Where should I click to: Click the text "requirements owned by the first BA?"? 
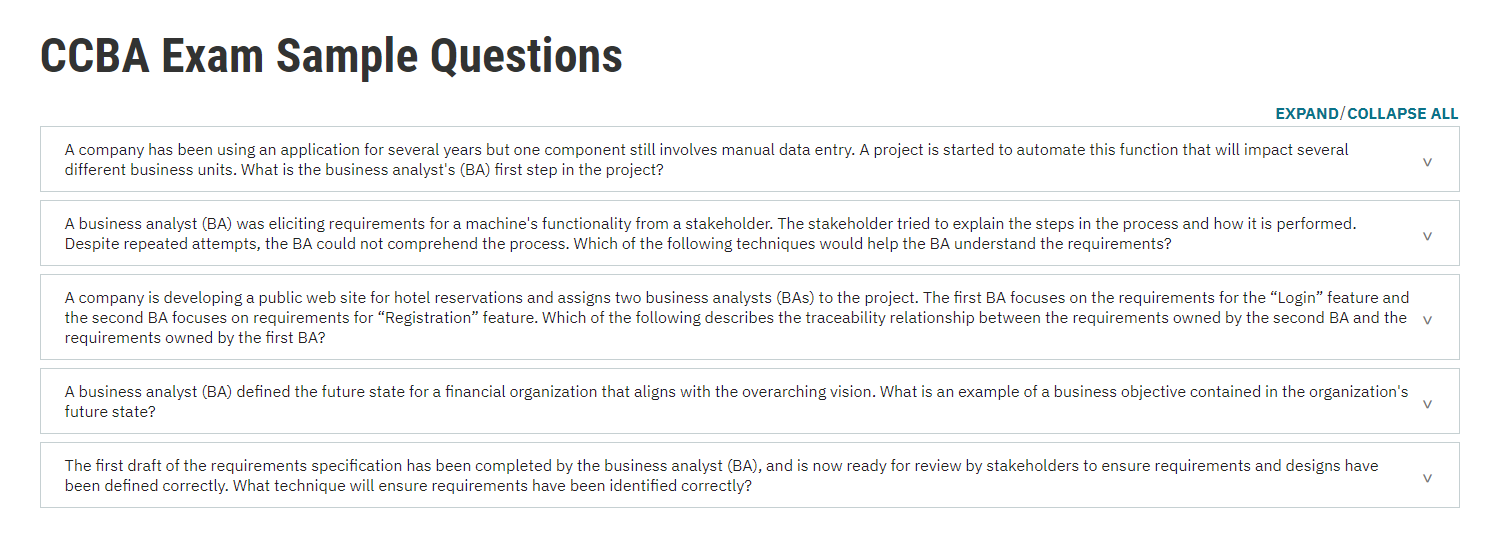point(195,338)
